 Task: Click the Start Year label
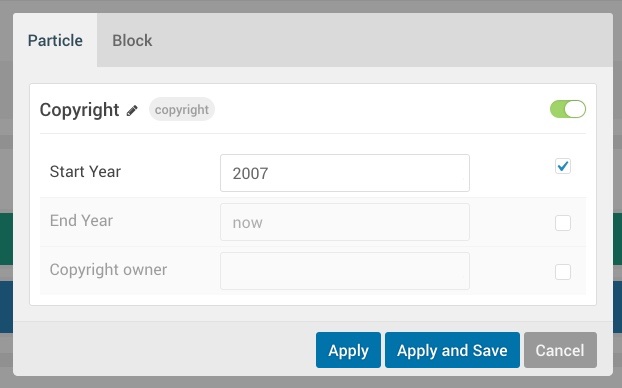[x=85, y=171]
